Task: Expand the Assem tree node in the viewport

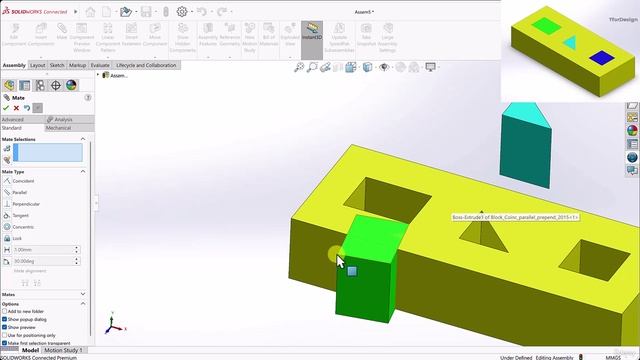Action: [x=98, y=75]
